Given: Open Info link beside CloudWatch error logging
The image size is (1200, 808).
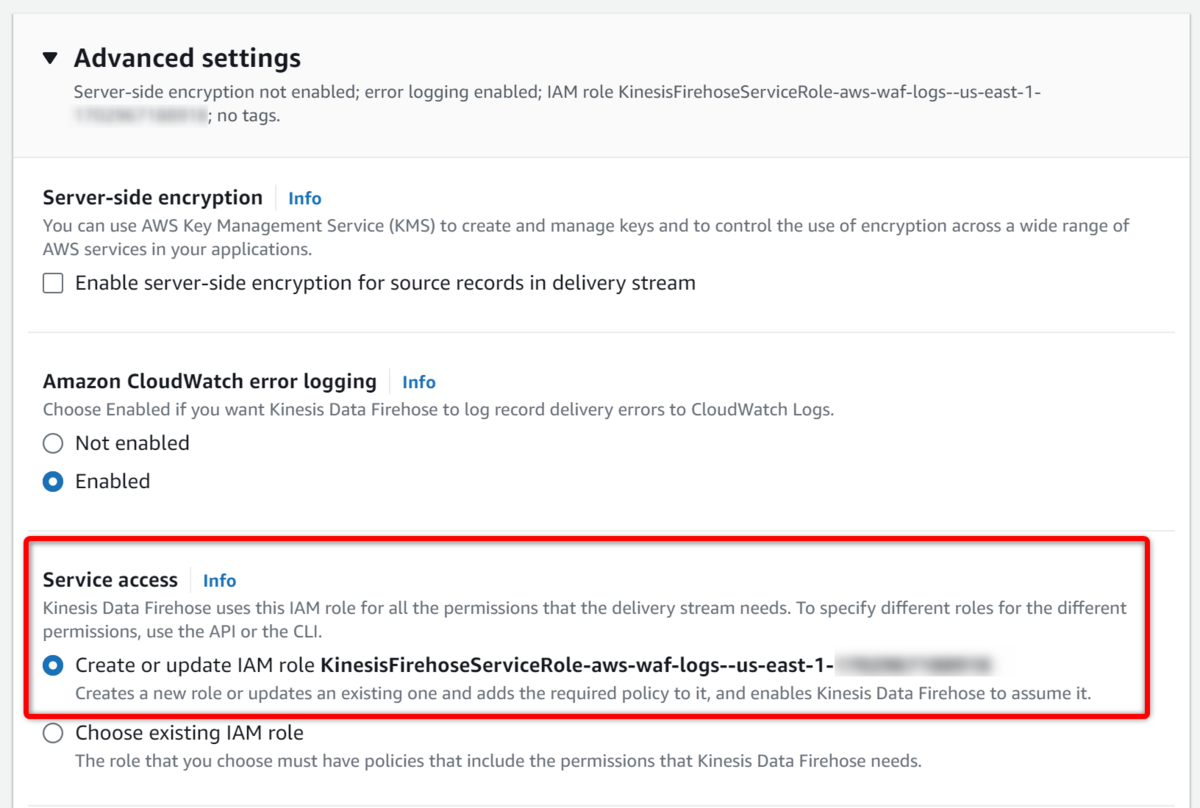Looking at the screenshot, I should 418,382.
